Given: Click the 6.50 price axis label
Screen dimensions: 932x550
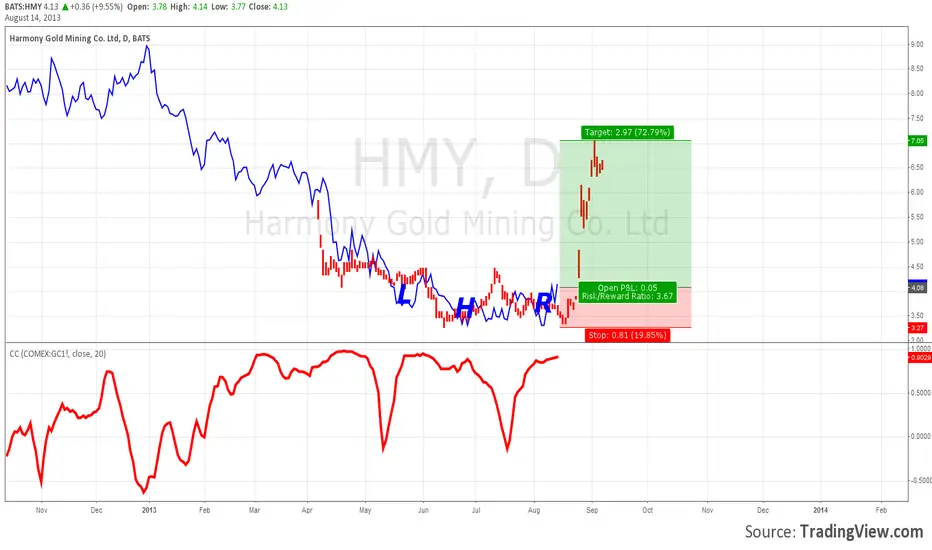Looking at the screenshot, I should click(917, 168).
